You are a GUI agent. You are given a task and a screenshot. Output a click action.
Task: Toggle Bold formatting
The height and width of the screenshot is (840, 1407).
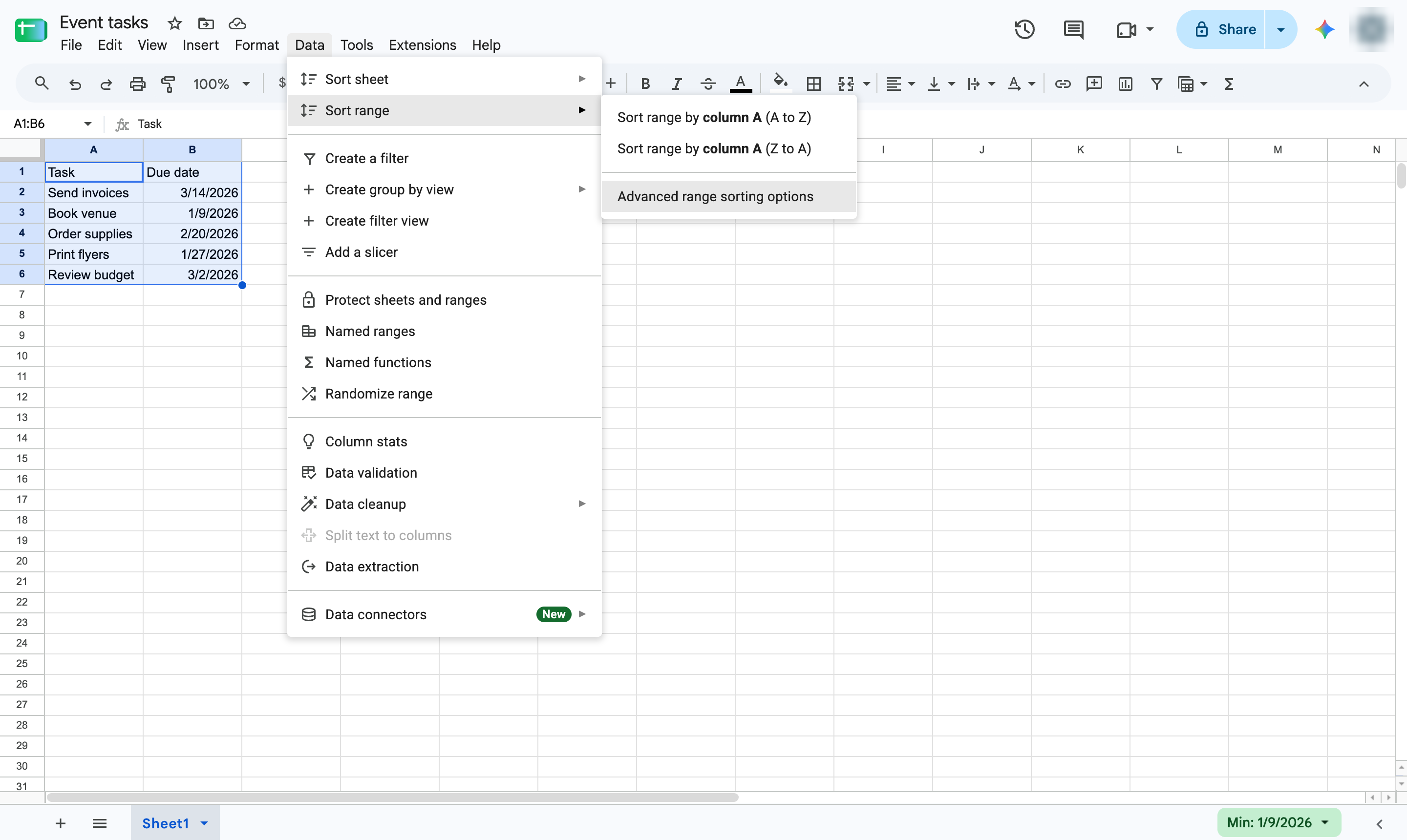click(645, 84)
